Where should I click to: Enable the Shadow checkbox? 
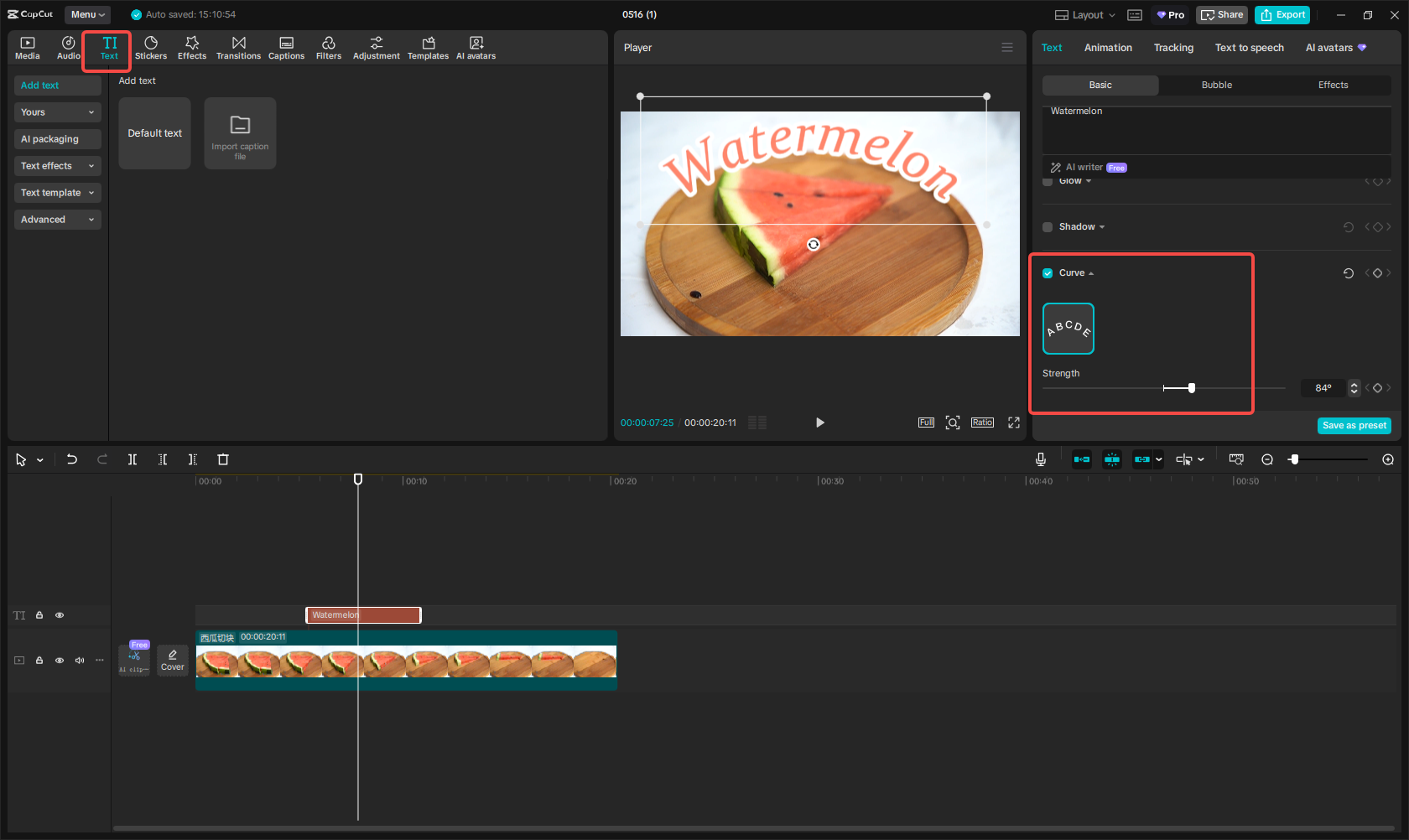[x=1048, y=227]
